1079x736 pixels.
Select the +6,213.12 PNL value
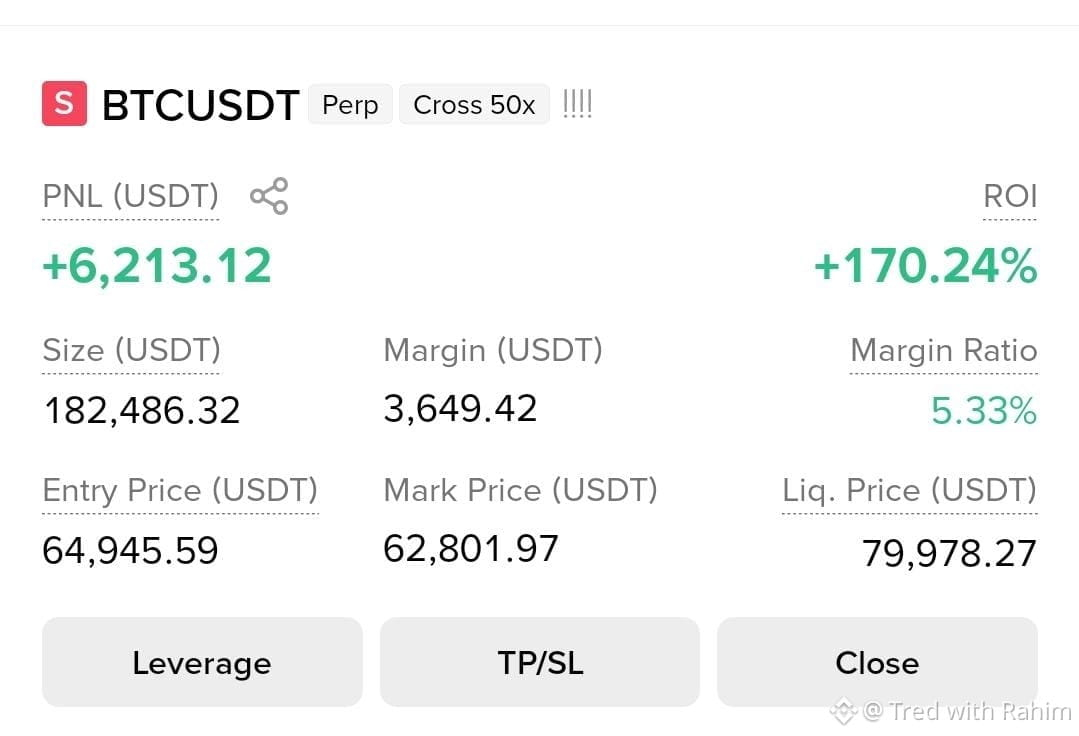157,266
